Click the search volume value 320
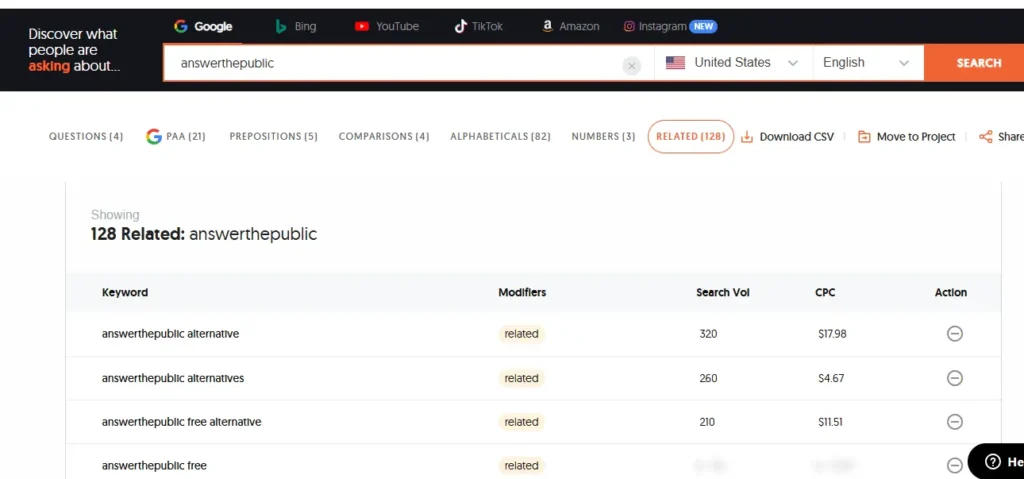Image resolution: width=1024 pixels, height=479 pixels. point(708,334)
